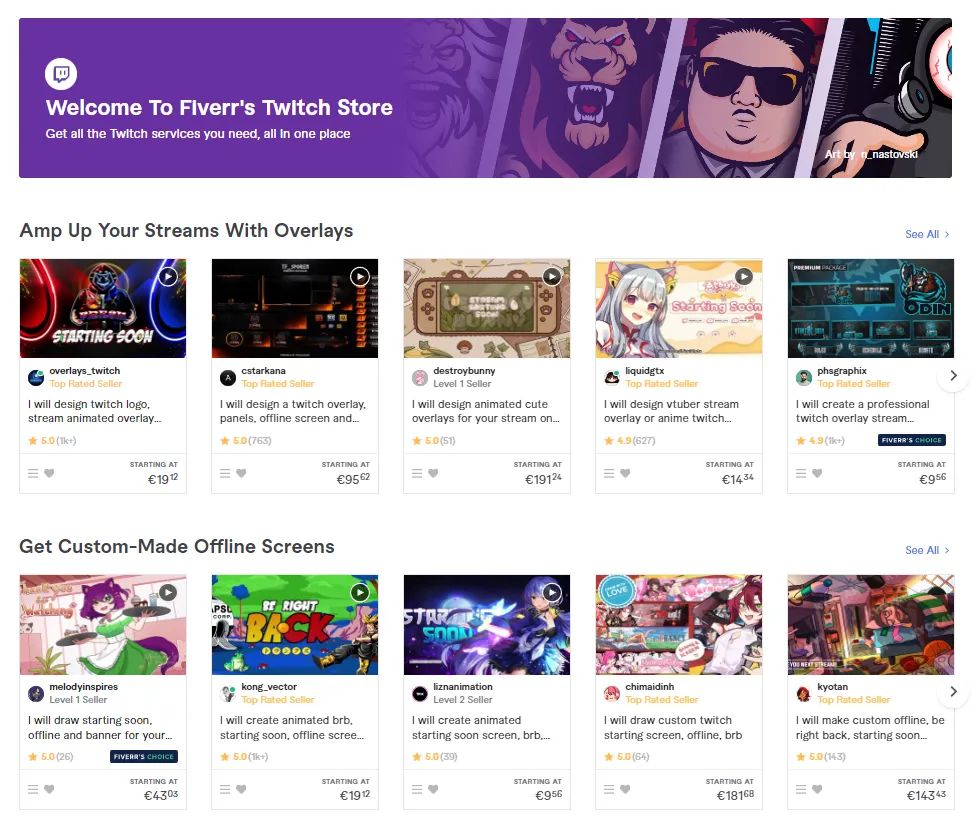Open list menu icon on melodyinspires card
This screenshot has height=833, width=973.
tap(33, 789)
